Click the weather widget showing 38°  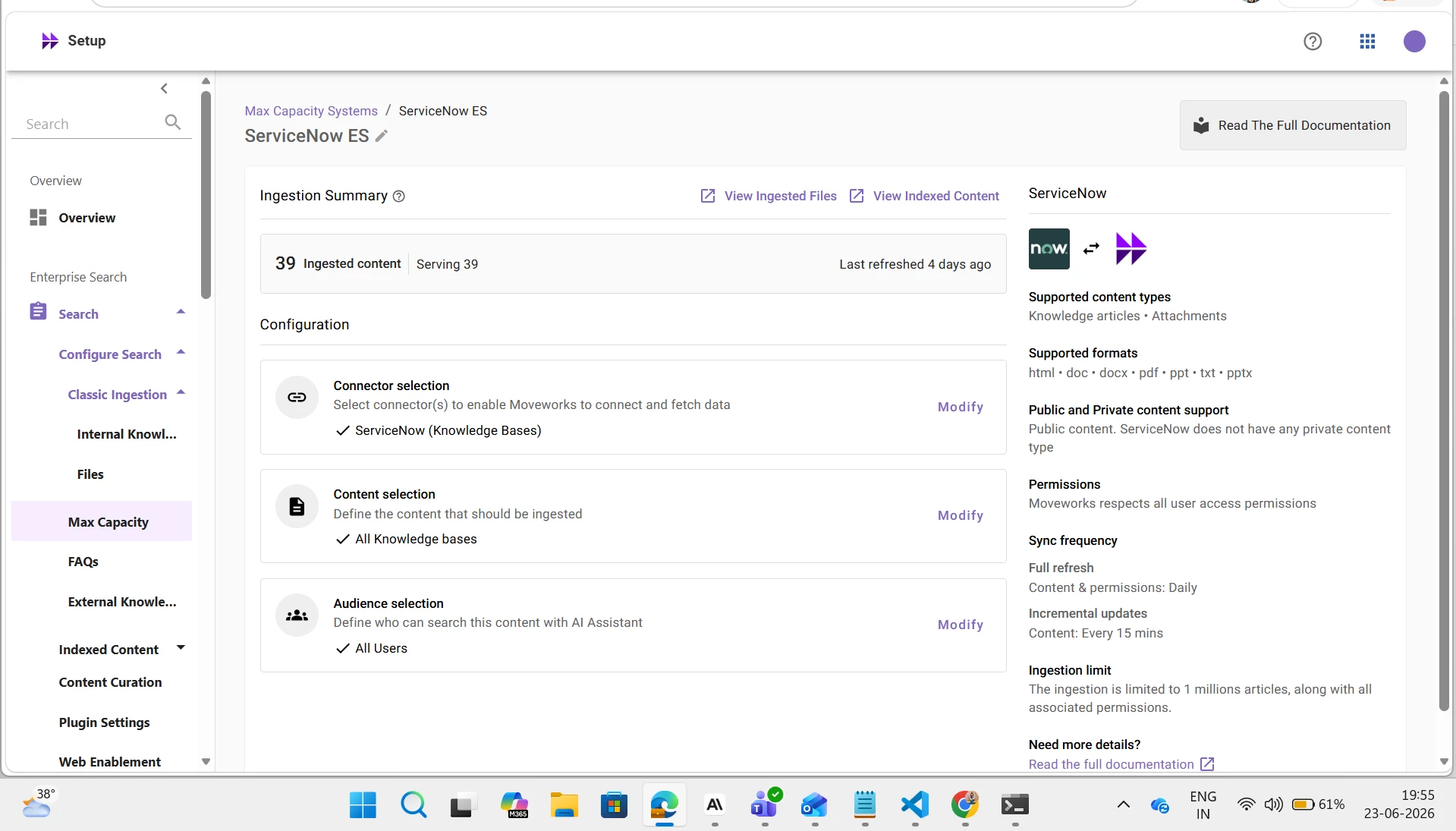point(39,803)
